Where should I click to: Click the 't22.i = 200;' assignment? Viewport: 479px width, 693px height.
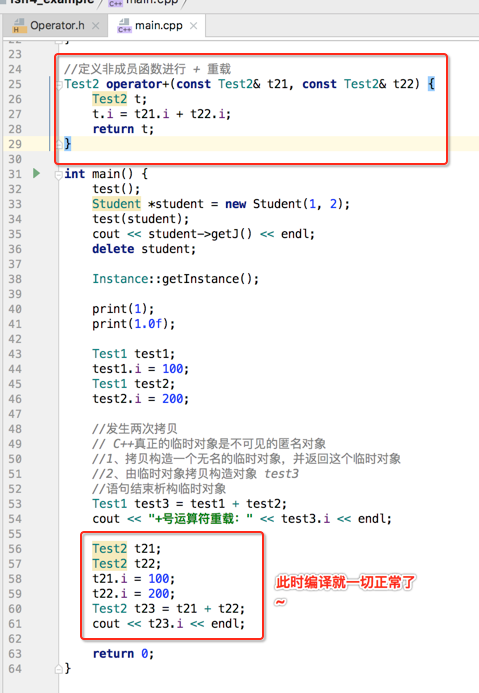[133, 594]
